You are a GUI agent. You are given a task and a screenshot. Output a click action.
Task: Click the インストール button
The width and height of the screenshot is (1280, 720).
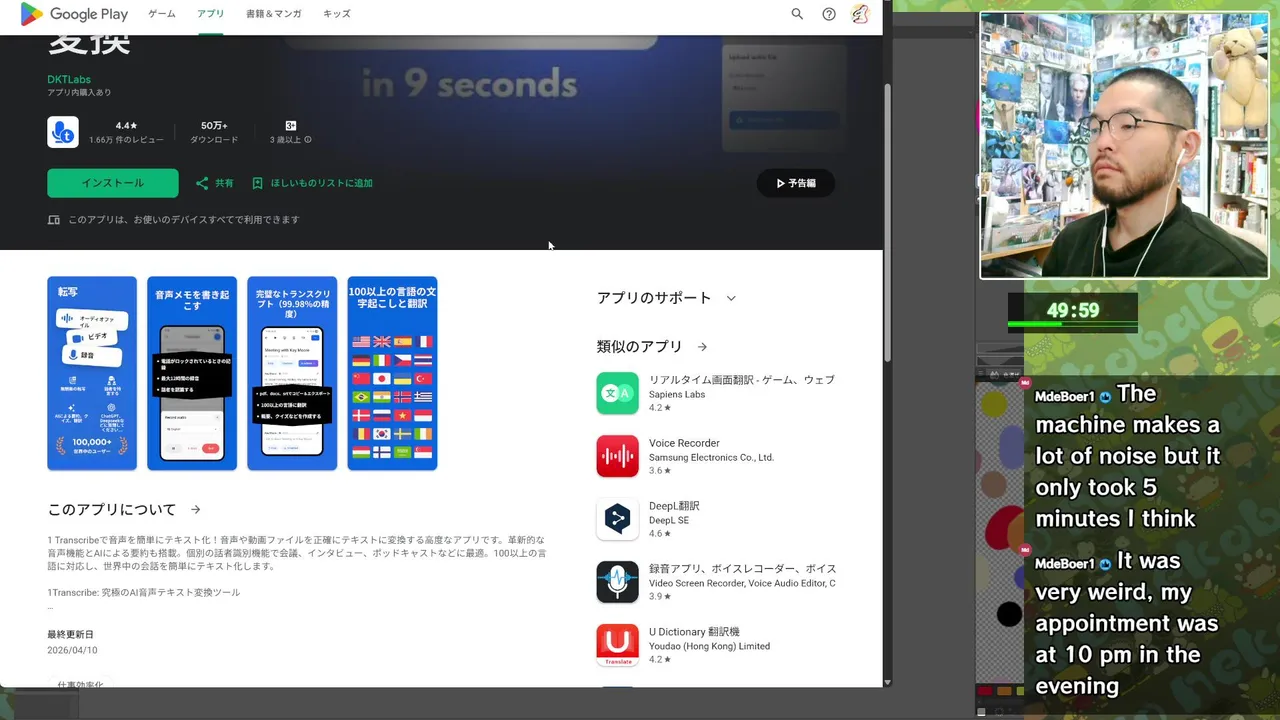(x=113, y=183)
